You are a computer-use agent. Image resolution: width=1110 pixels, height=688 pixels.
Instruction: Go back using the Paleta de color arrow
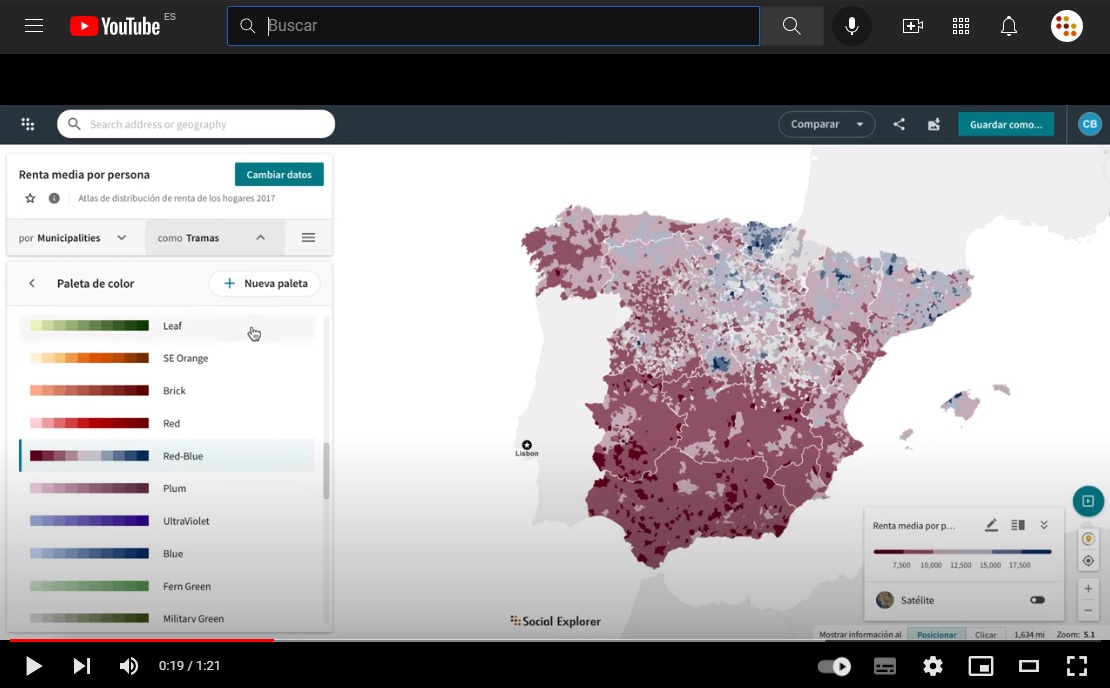pos(32,283)
